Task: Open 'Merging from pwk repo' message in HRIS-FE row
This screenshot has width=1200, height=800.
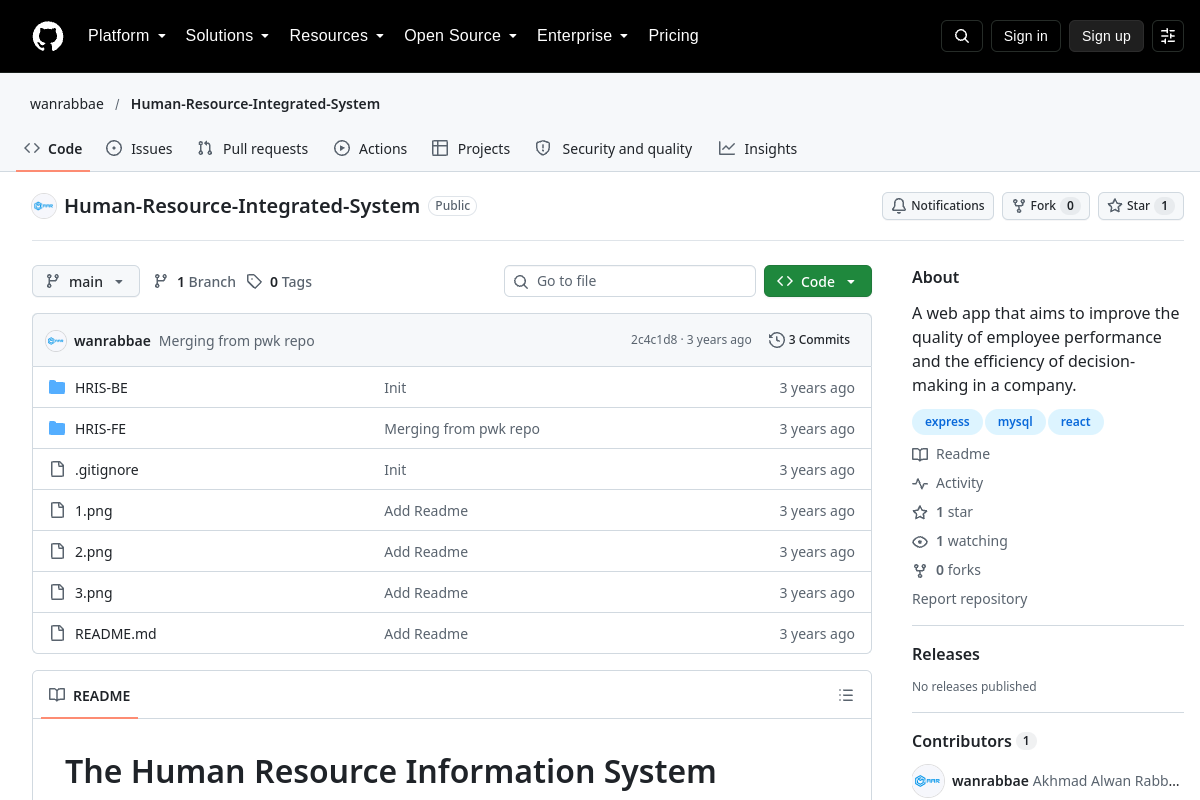Action: [462, 429]
